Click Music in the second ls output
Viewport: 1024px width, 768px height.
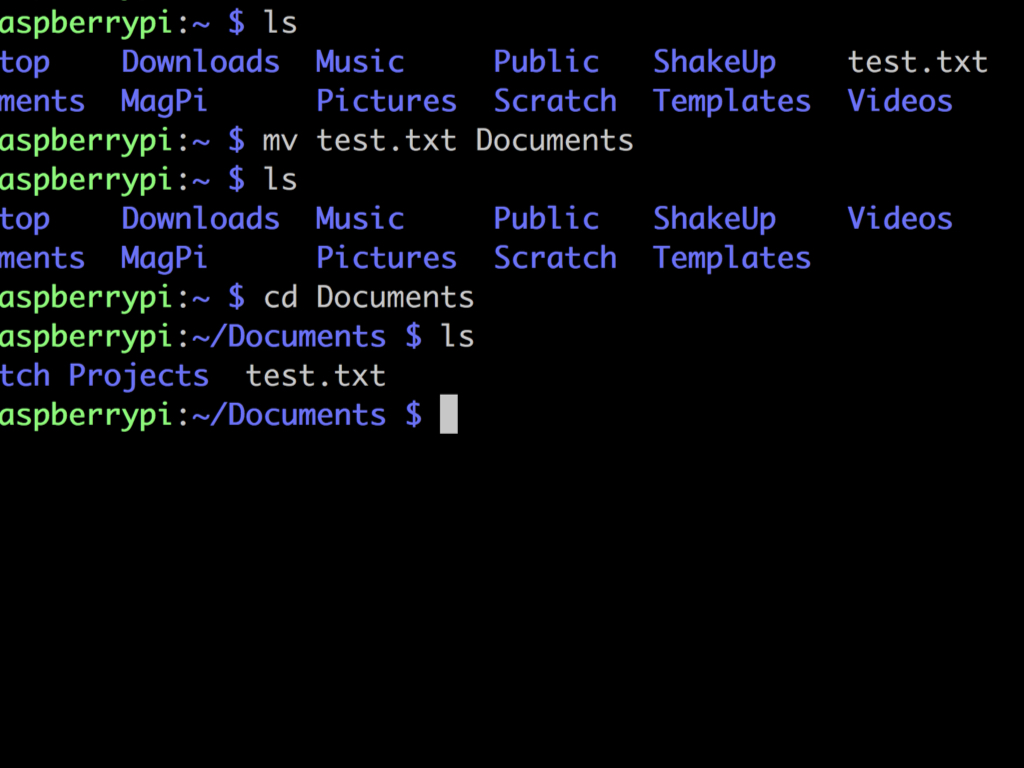coord(360,218)
